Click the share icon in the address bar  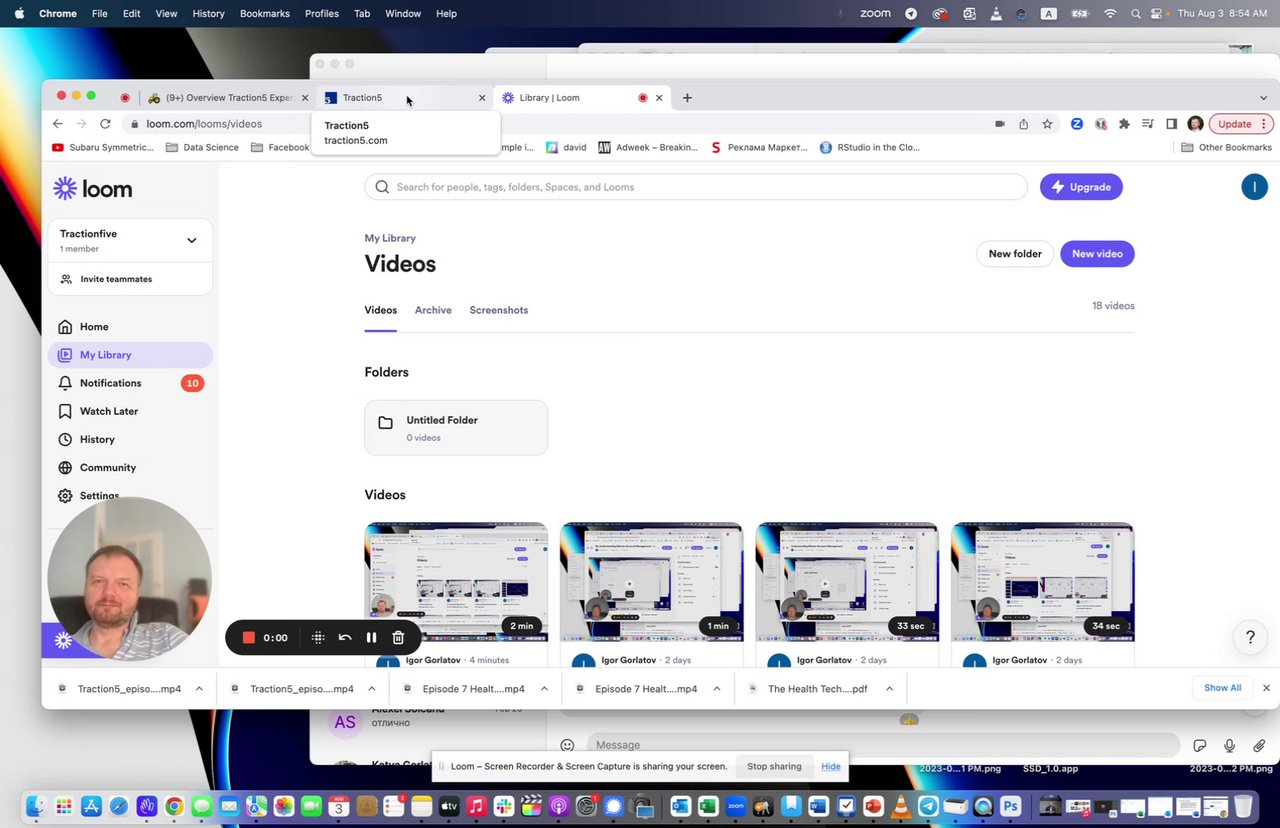1023,124
